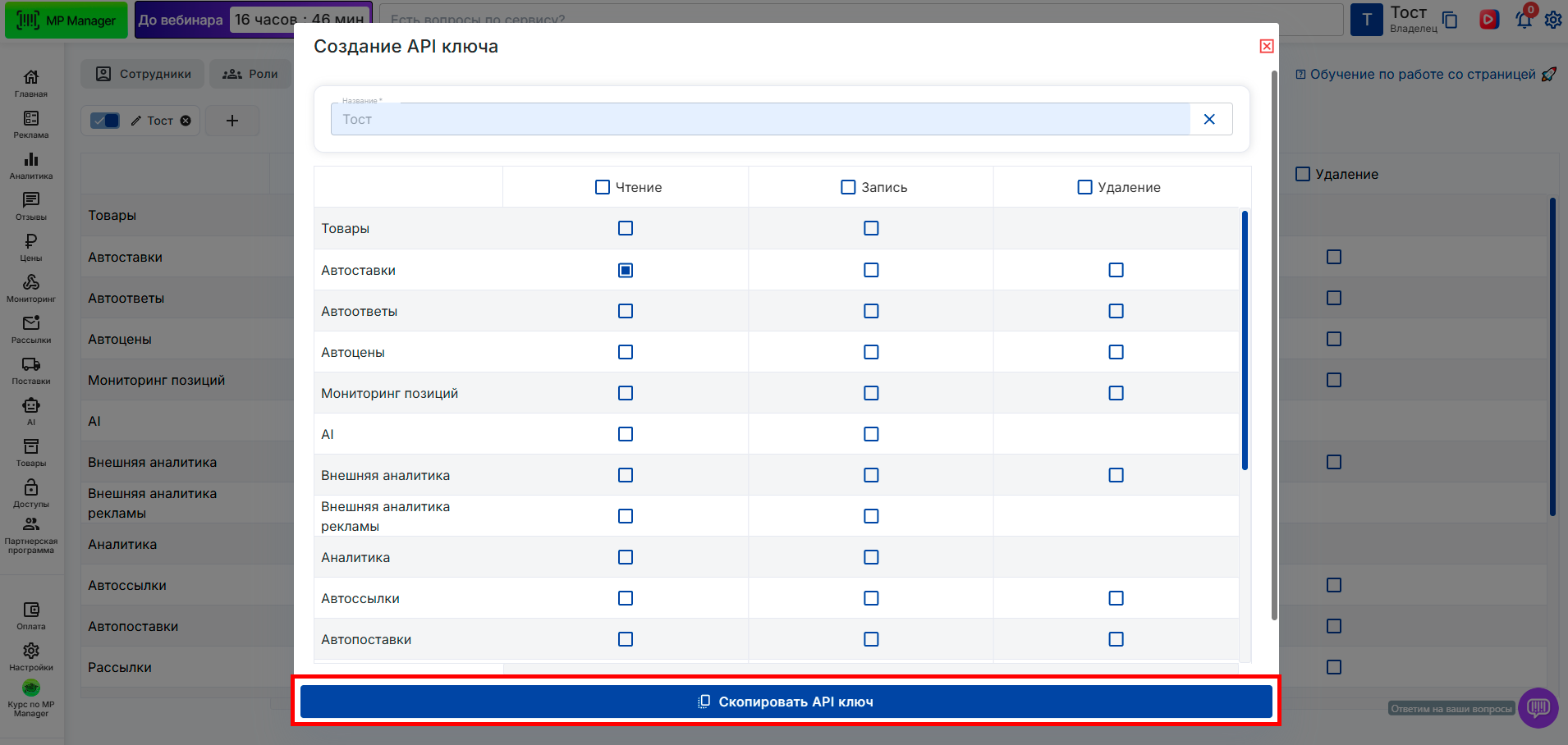1568x745 pixels.
Task: Open Курс по MP Manager icon
Action: tap(31, 699)
